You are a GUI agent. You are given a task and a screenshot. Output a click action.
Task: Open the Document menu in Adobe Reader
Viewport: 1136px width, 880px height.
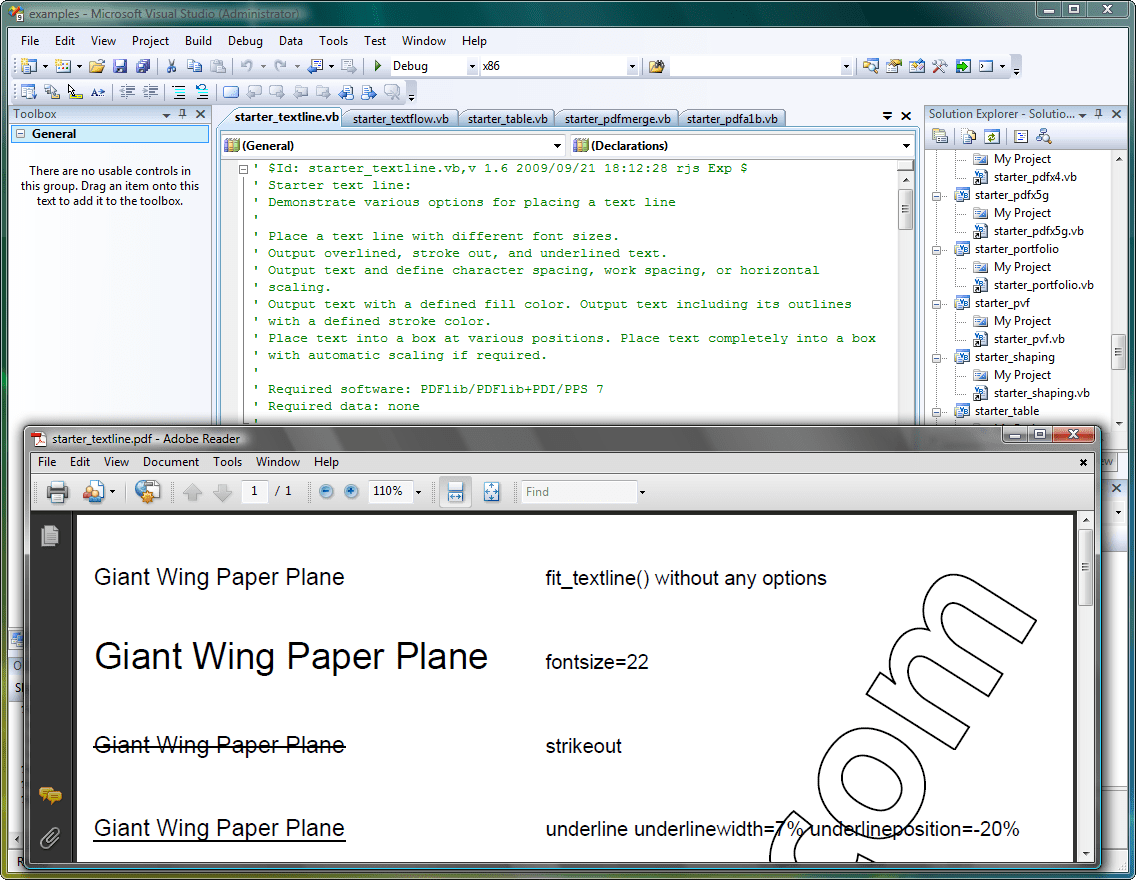click(171, 462)
